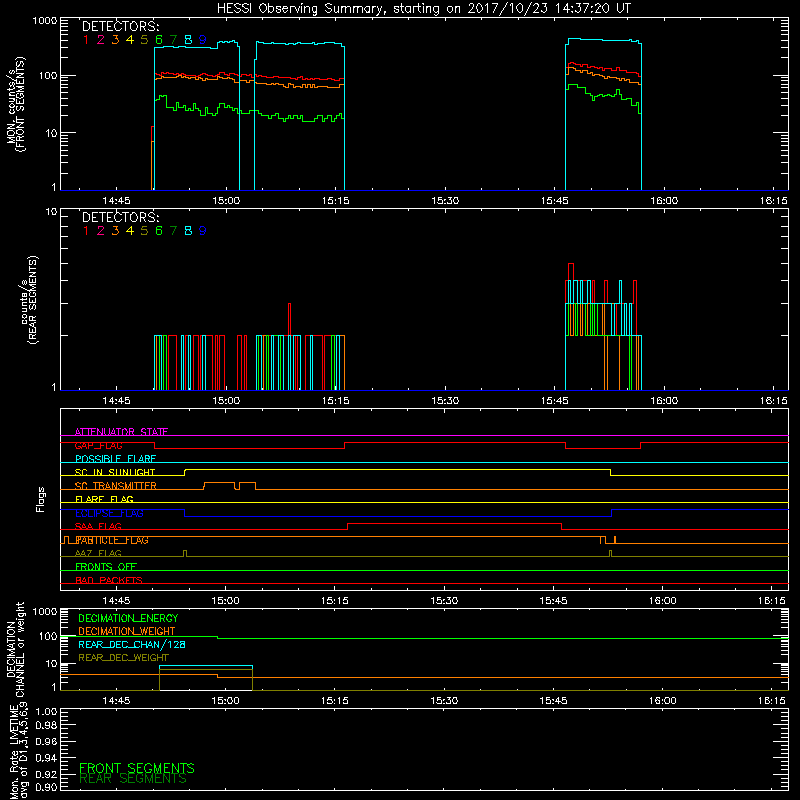The image size is (800, 800).
Task: Click the BAD_PACKETS flag label
Action: pyautogui.click(x=109, y=581)
